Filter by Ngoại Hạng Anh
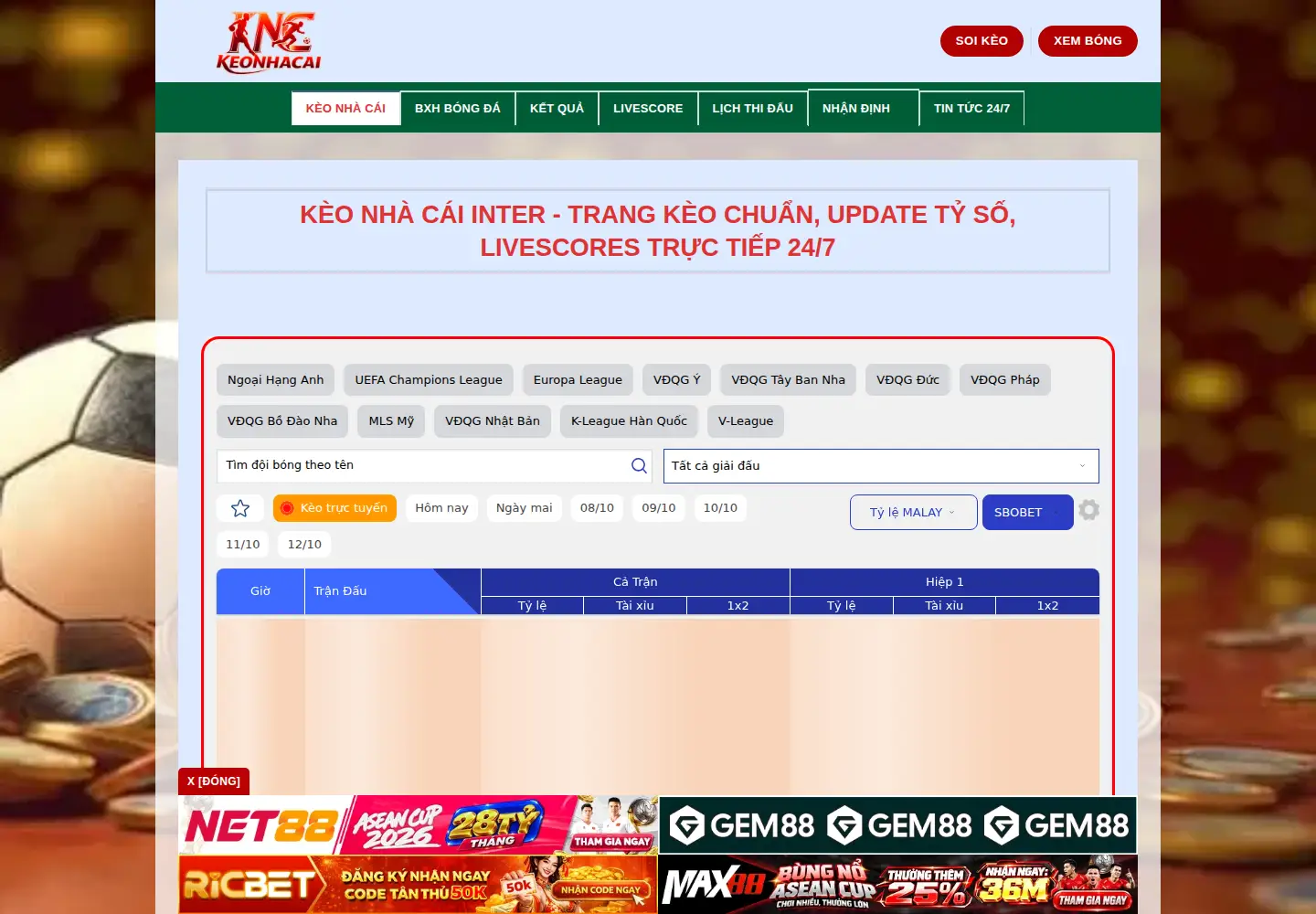 tap(276, 380)
